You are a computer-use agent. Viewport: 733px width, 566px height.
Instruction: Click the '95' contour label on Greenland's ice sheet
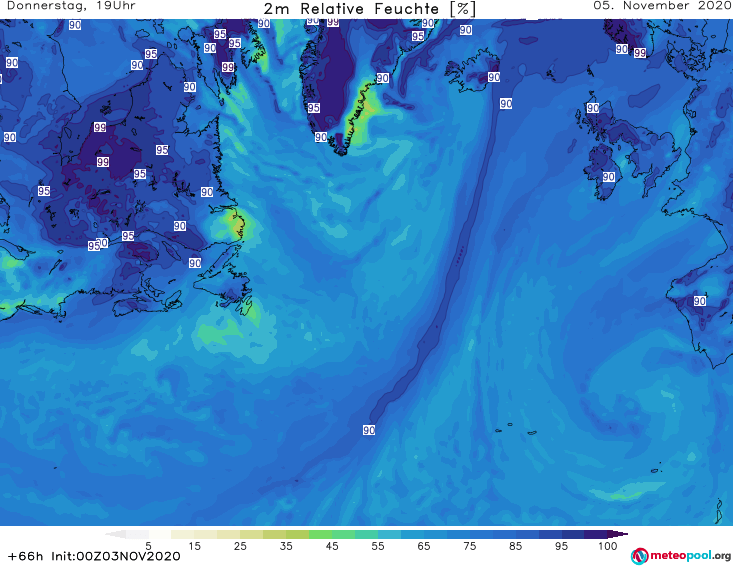(314, 108)
